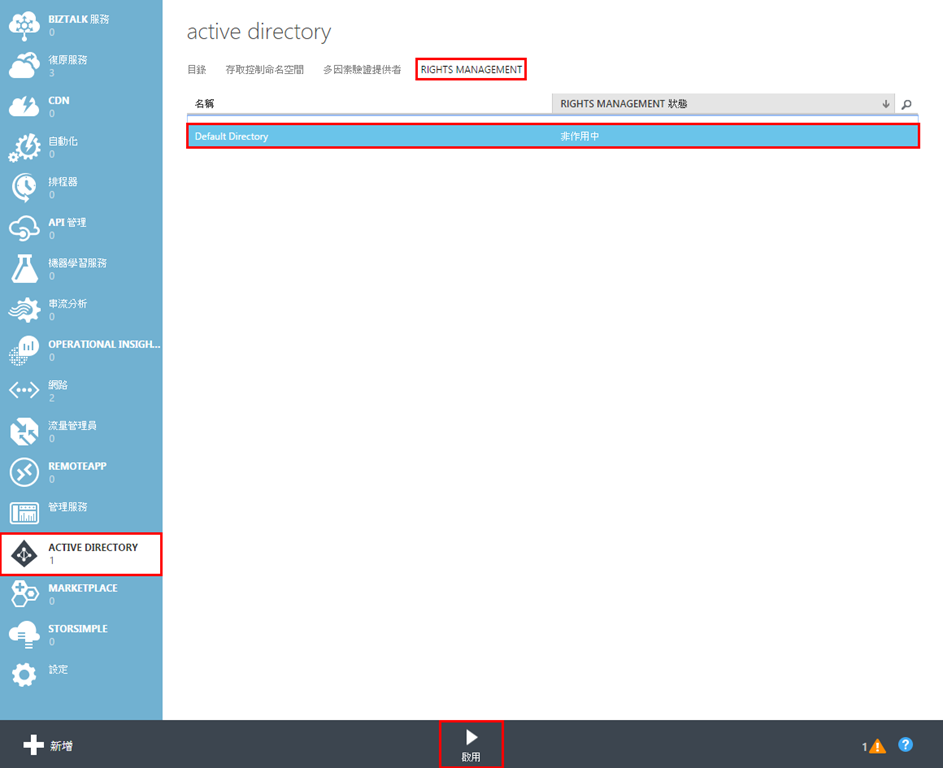Select the CDN cloud icon
943x768 pixels.
tap(24, 106)
